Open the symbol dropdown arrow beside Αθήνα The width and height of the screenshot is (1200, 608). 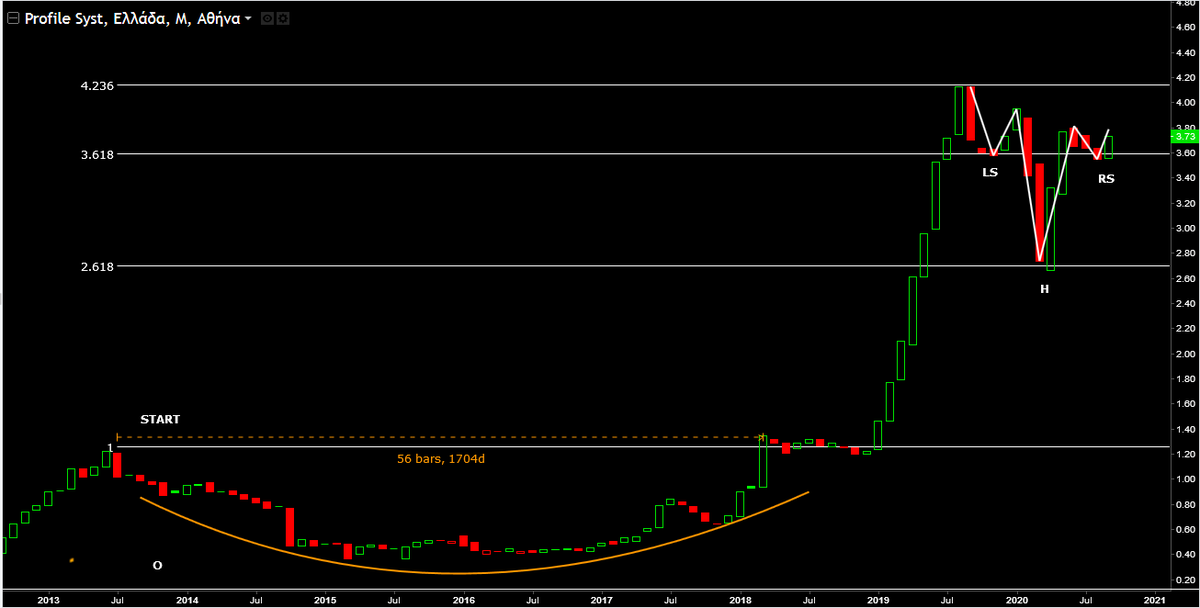coord(247,19)
